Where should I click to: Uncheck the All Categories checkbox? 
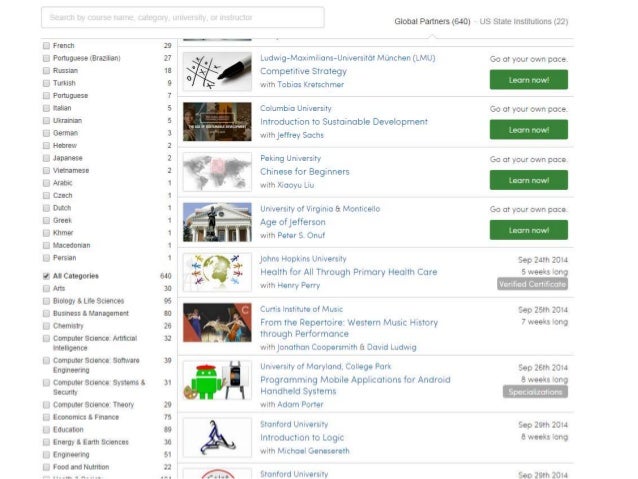tap(46, 276)
